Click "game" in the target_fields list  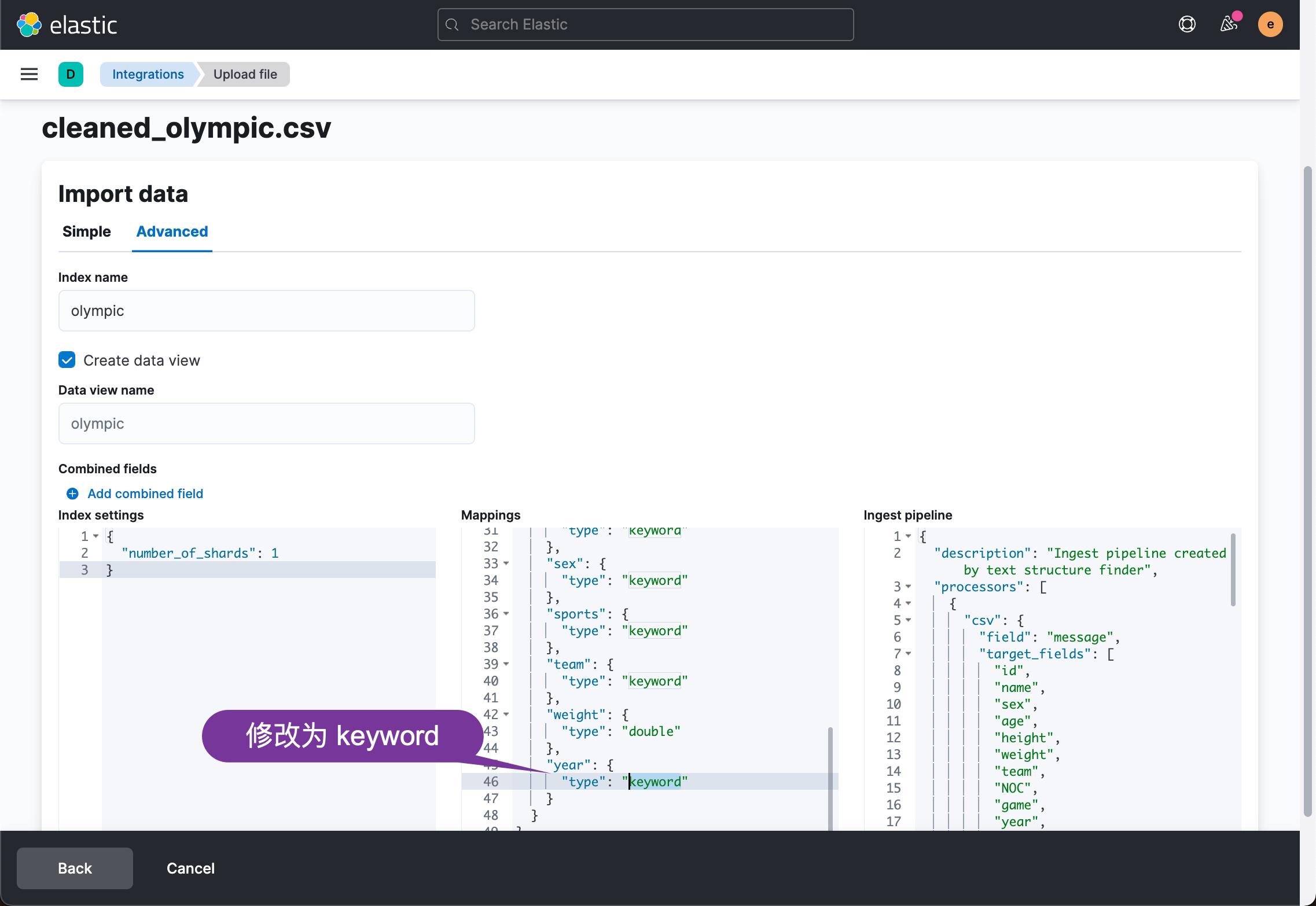(1017, 805)
